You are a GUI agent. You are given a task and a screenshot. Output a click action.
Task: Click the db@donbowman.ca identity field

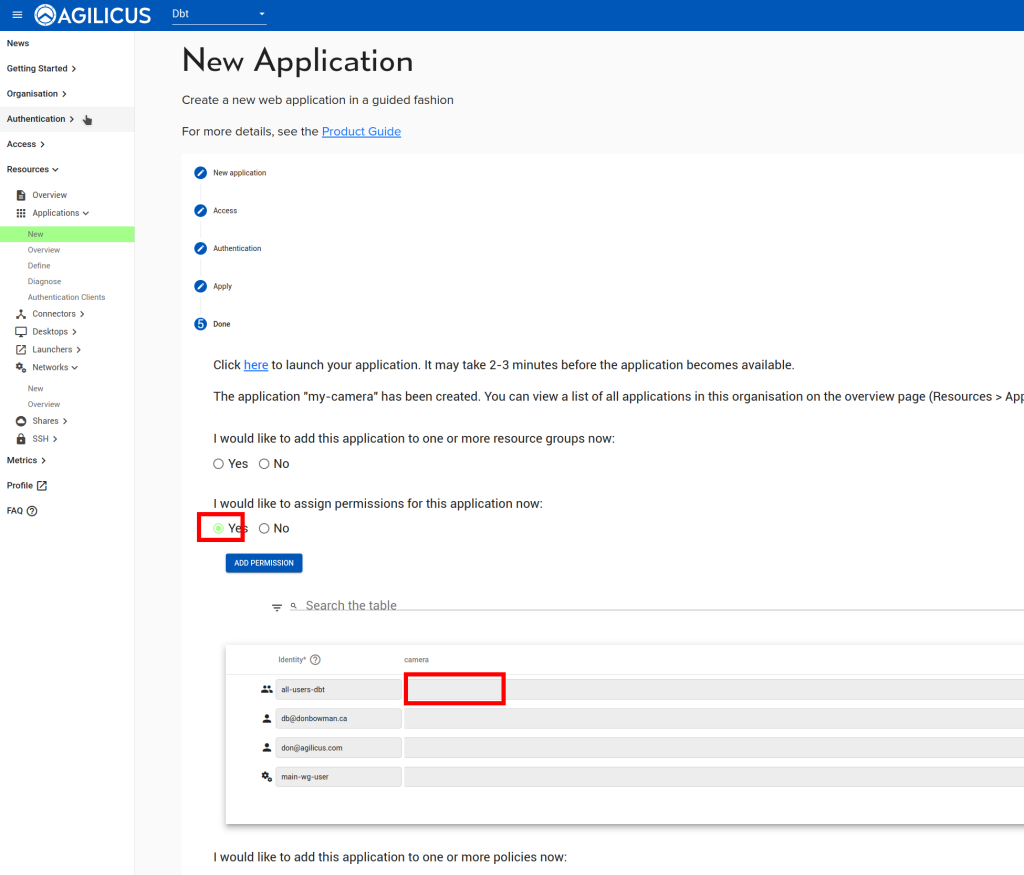(x=338, y=719)
